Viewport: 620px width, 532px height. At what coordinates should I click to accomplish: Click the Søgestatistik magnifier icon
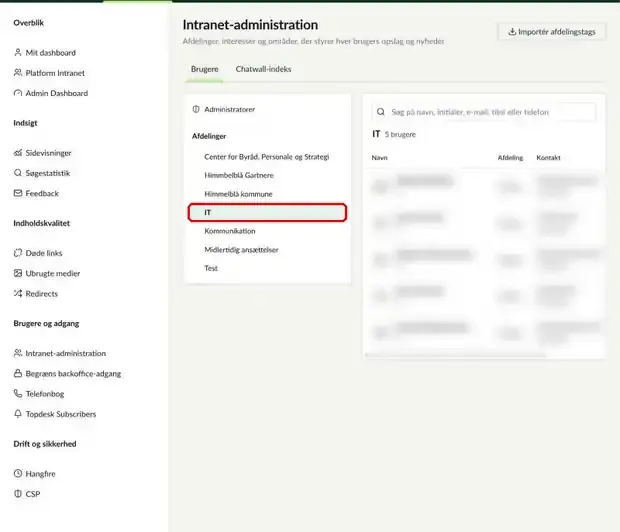18,173
